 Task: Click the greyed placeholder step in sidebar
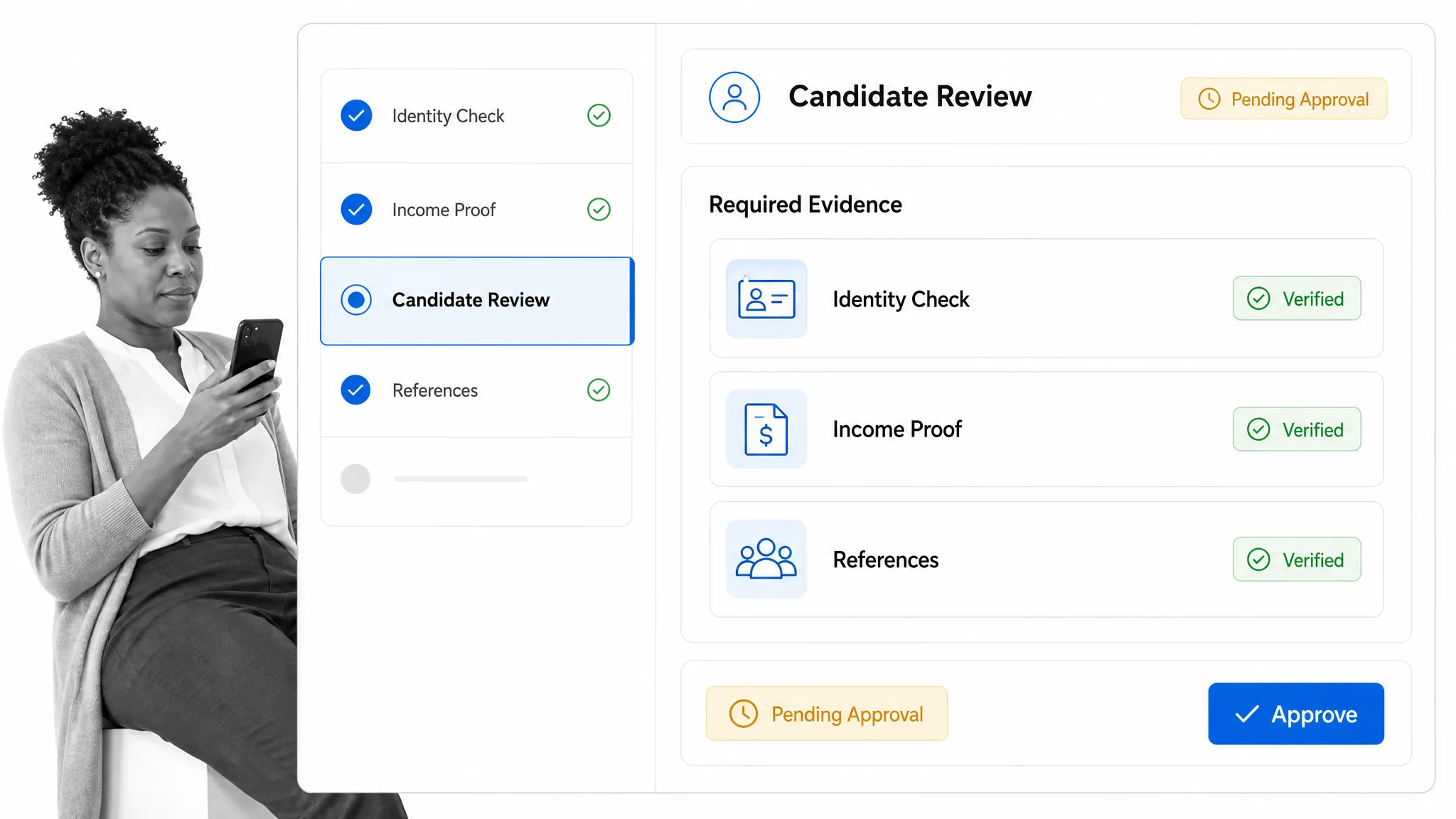point(476,481)
